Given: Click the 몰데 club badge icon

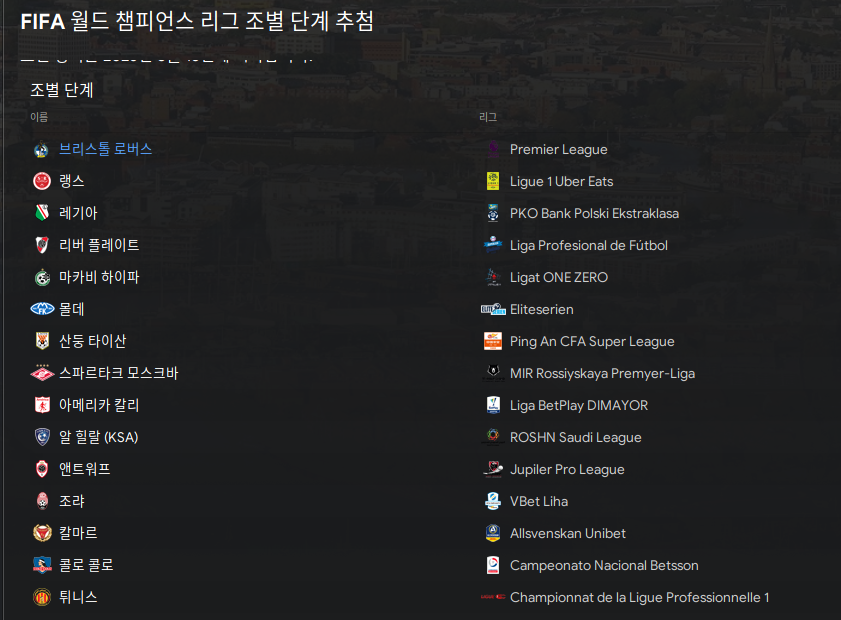Looking at the screenshot, I should pos(42,309).
